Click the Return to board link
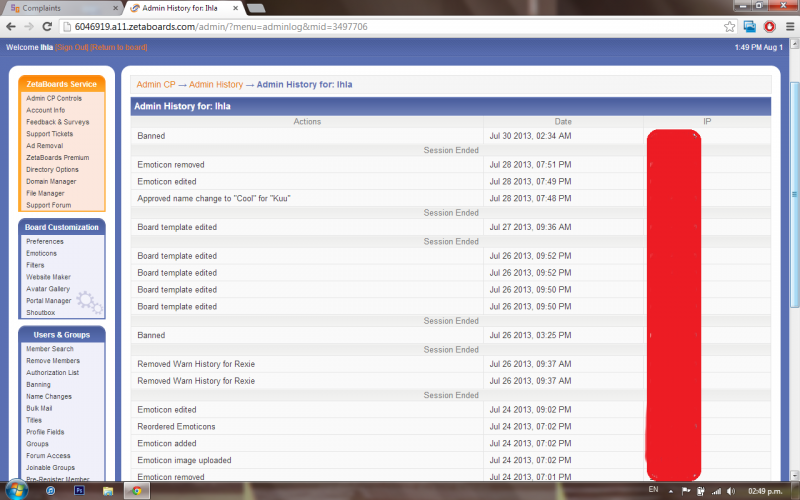 coord(119,47)
